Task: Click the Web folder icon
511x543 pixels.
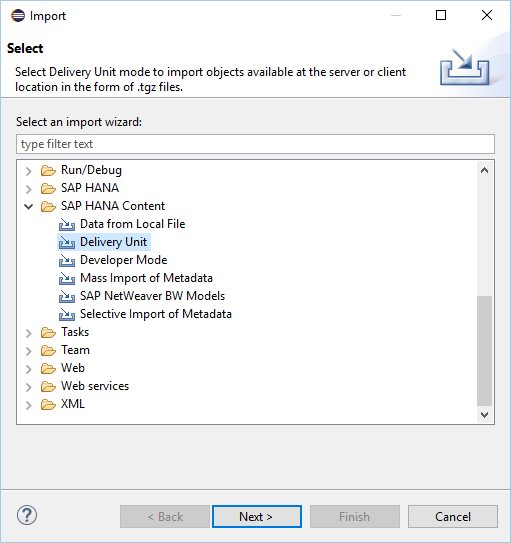Action: 48,368
